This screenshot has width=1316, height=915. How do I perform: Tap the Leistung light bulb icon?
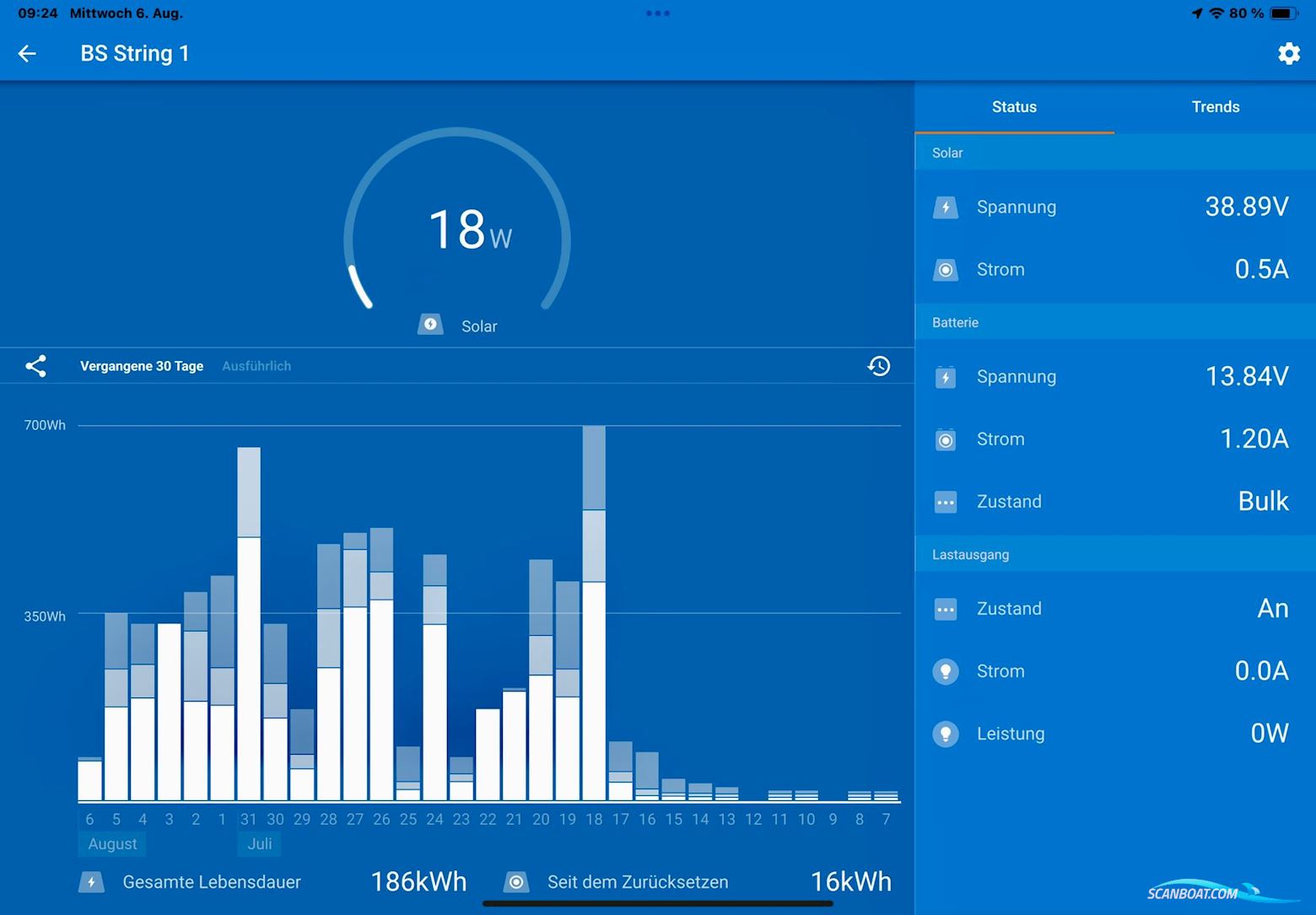click(x=946, y=734)
